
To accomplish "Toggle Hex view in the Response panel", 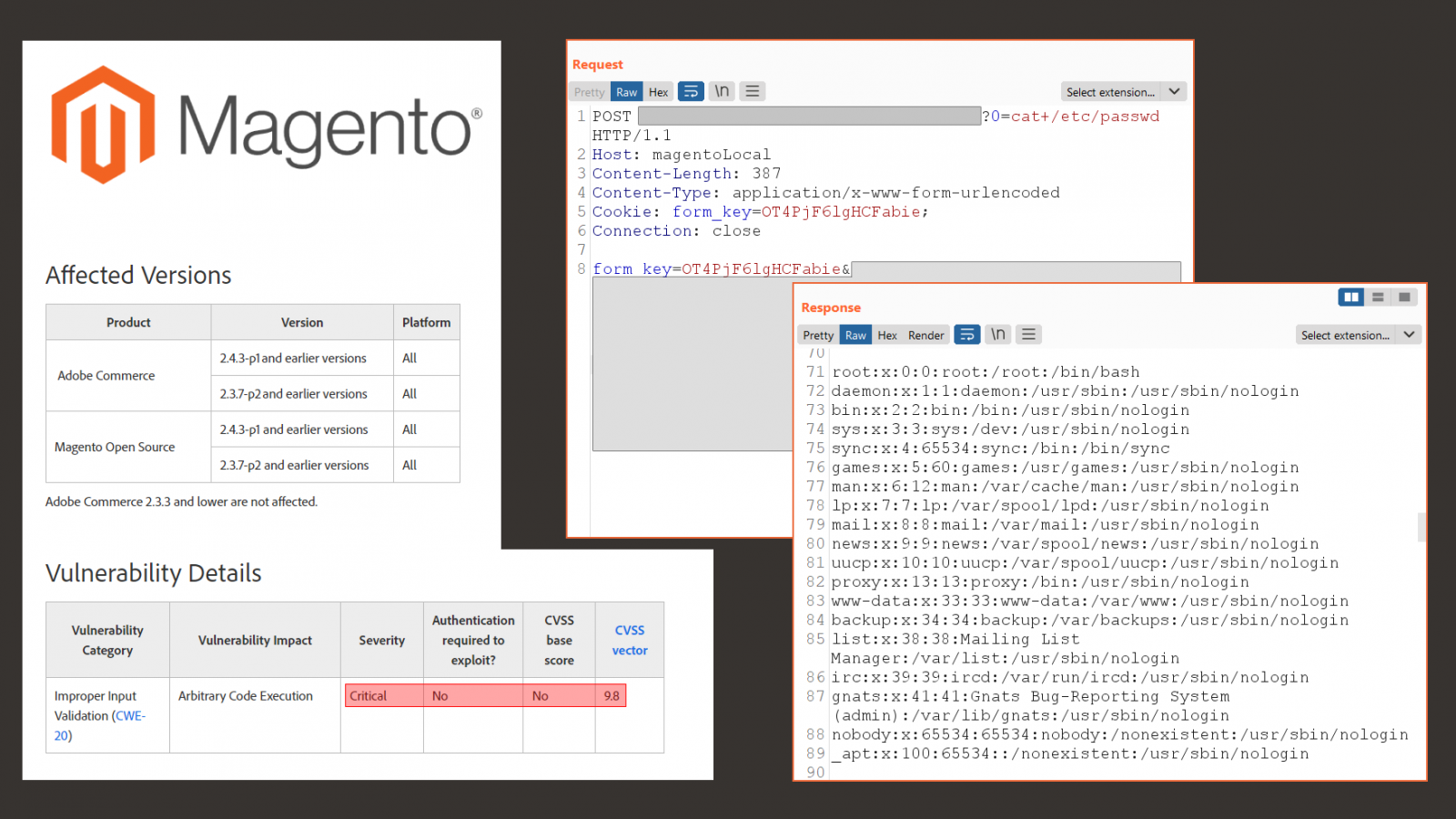I will point(887,334).
